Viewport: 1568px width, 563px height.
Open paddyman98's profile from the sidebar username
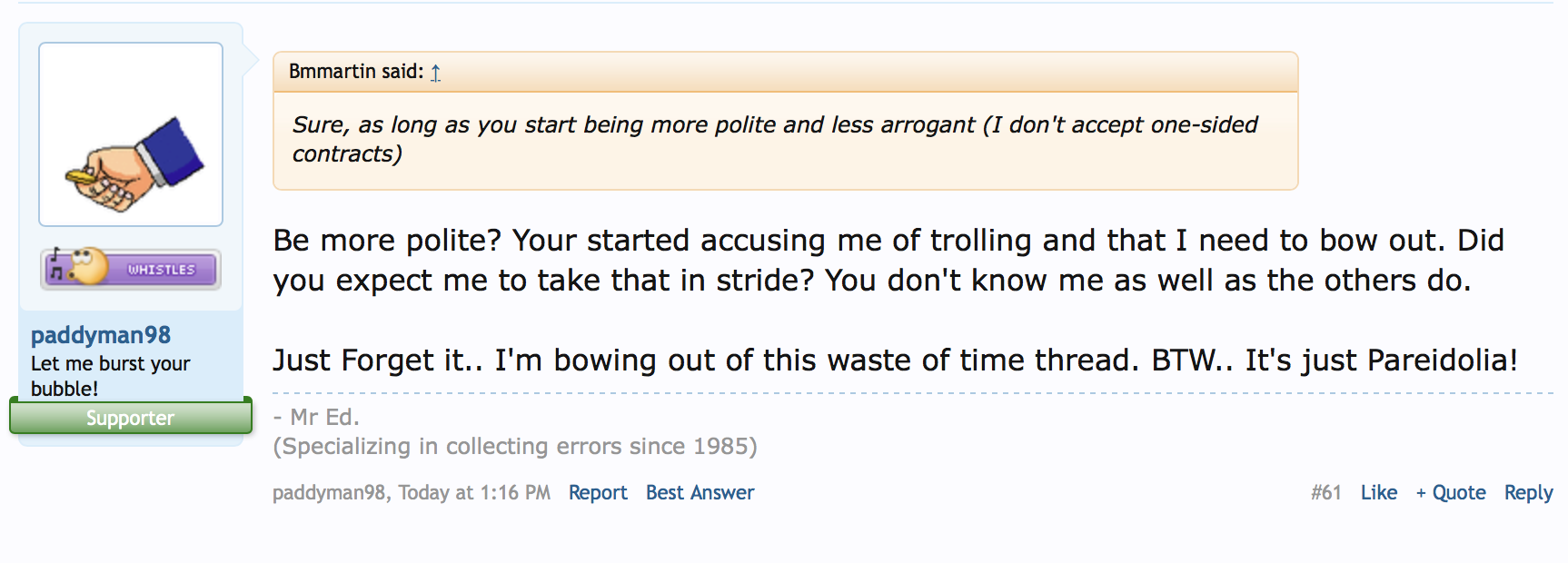tap(101, 335)
